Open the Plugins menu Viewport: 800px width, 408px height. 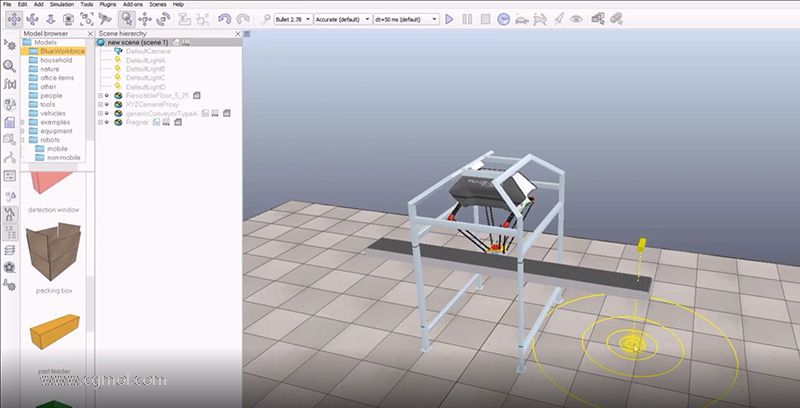click(108, 4)
